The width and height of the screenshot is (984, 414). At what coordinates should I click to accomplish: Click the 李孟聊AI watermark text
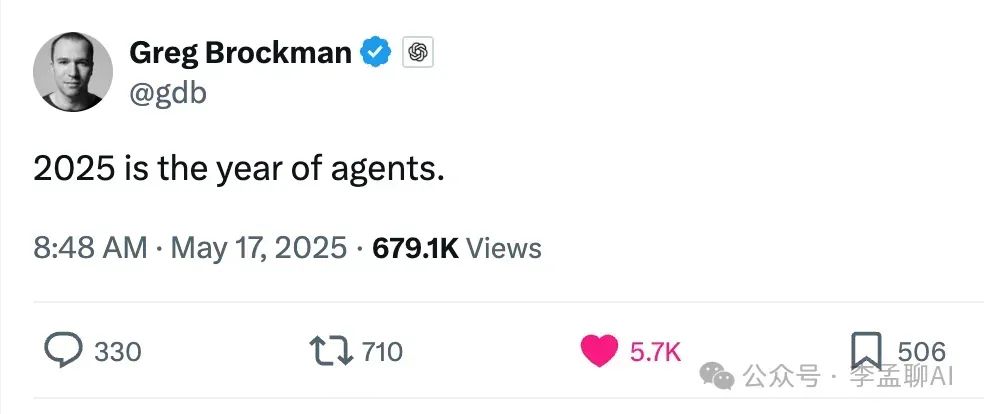[903, 377]
